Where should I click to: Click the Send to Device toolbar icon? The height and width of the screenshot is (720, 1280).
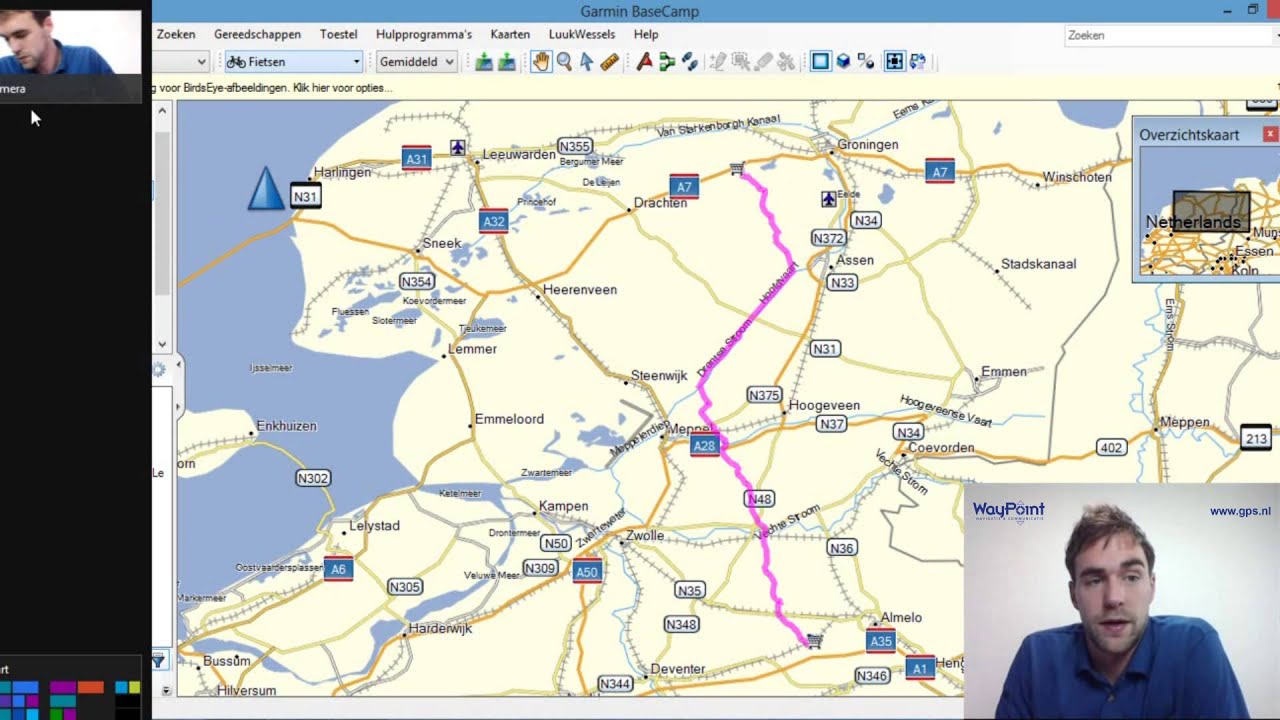pos(484,62)
